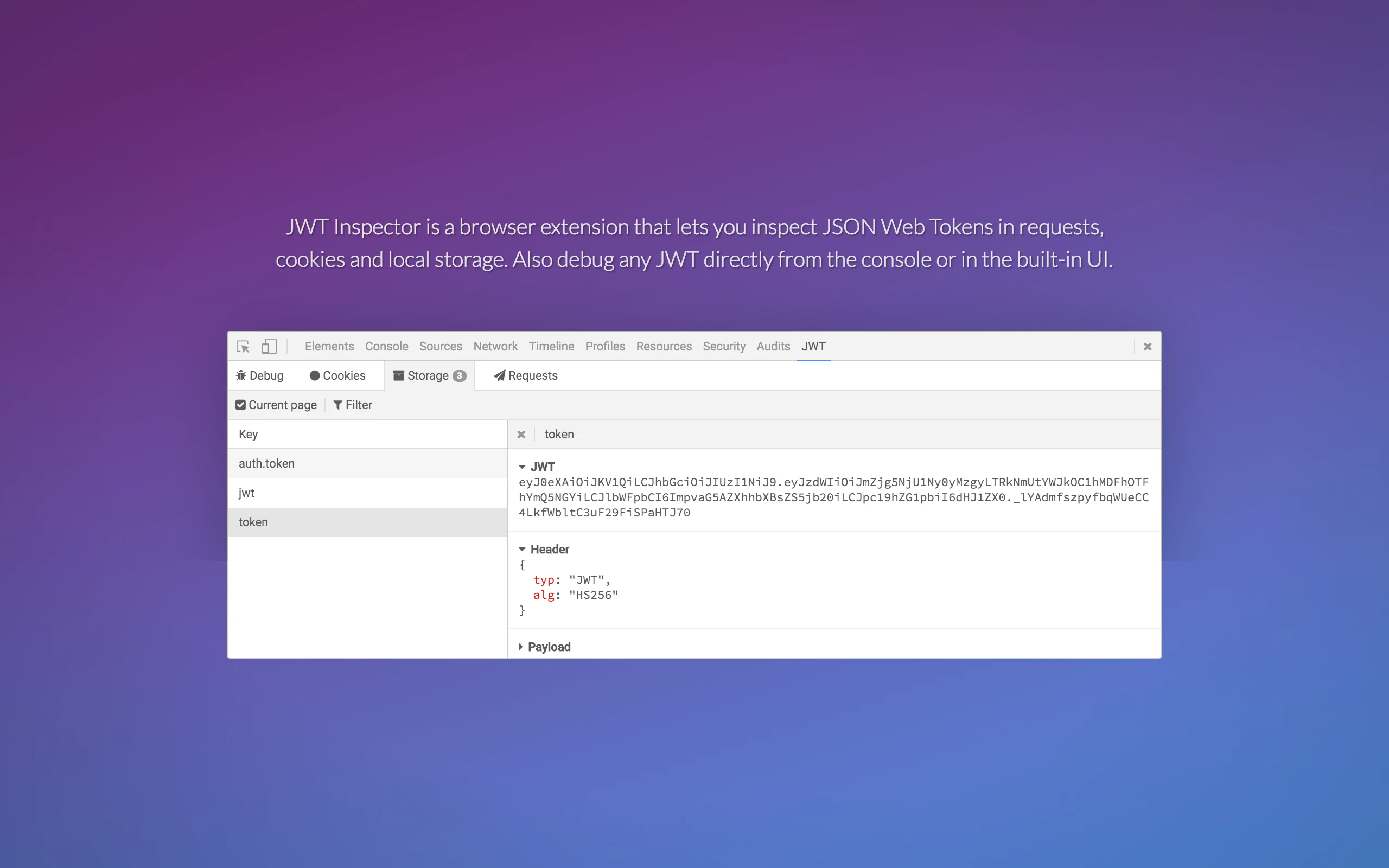Switch to the JWT tab

813,346
